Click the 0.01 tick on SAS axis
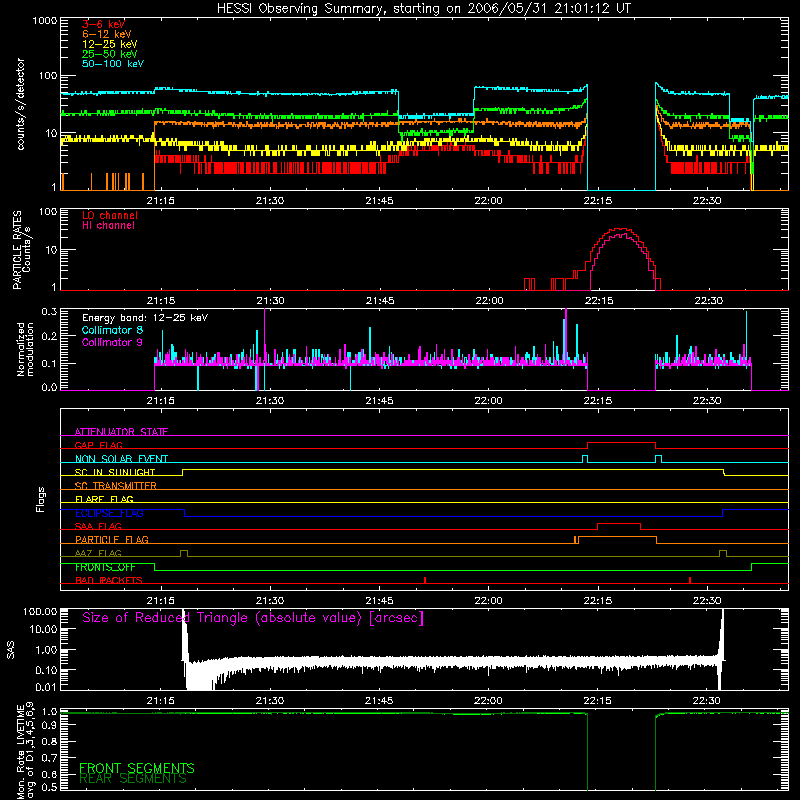 (46, 687)
